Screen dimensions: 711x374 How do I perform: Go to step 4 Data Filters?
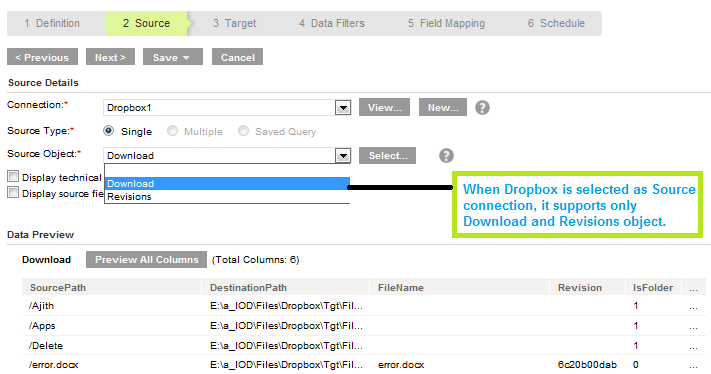pyautogui.click(x=332, y=23)
